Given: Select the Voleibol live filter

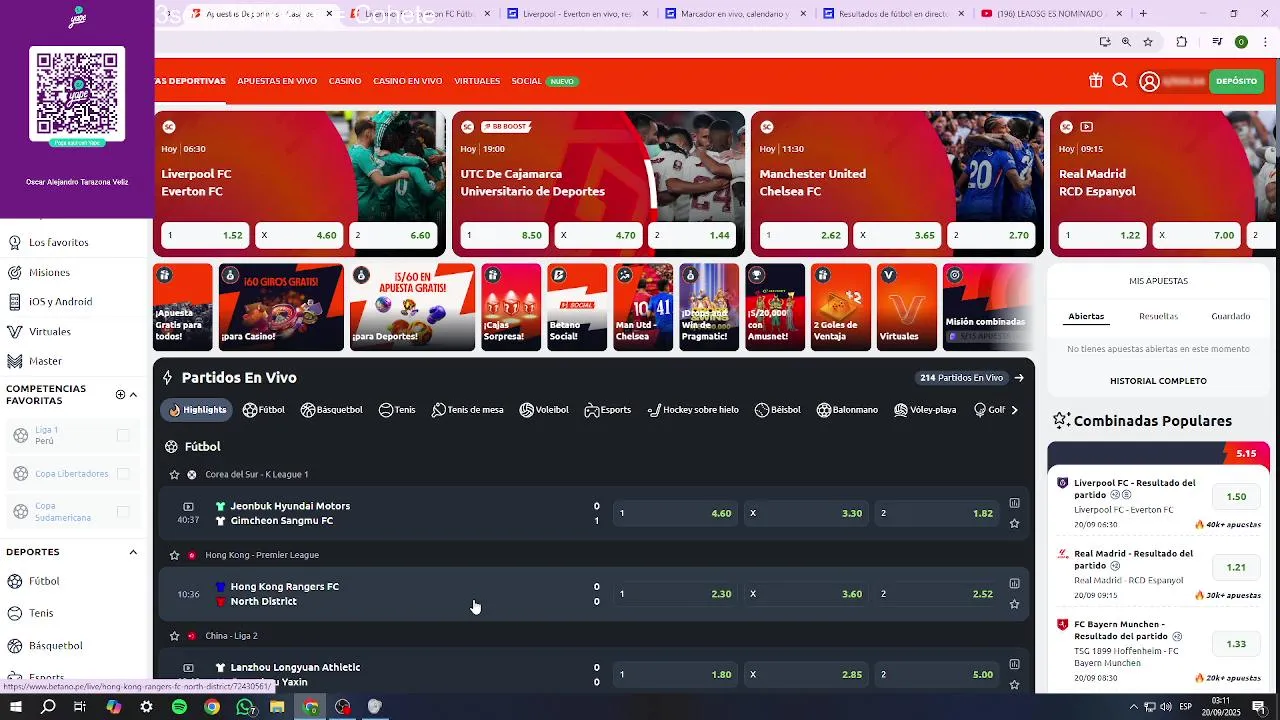Looking at the screenshot, I should click(x=544, y=410).
